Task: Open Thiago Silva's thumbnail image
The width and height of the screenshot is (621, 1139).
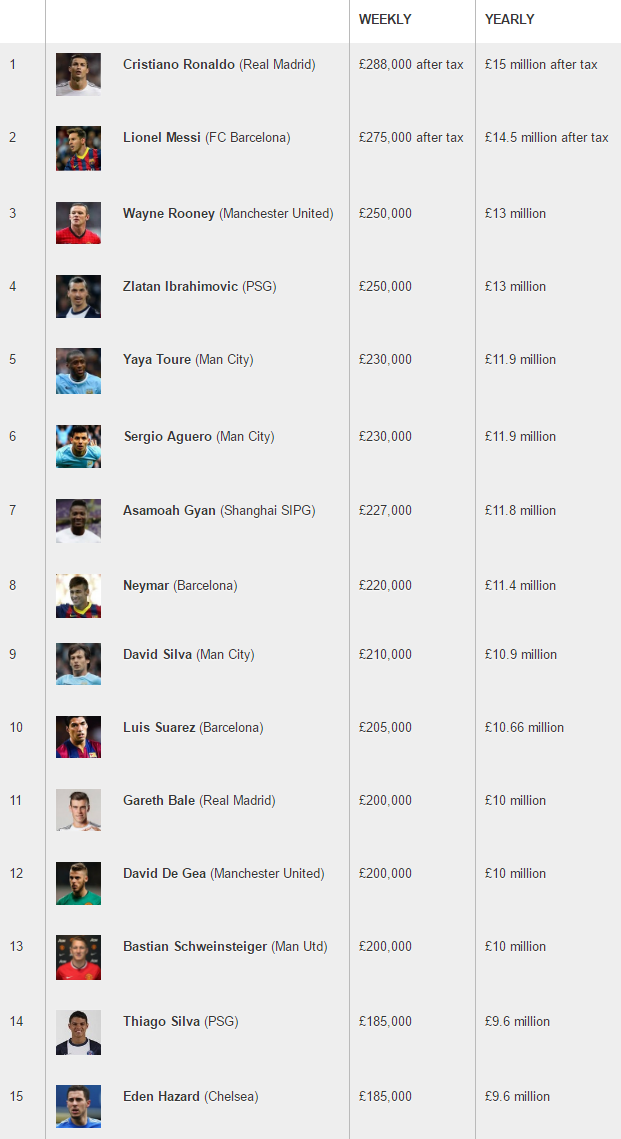Action: click(x=78, y=1032)
